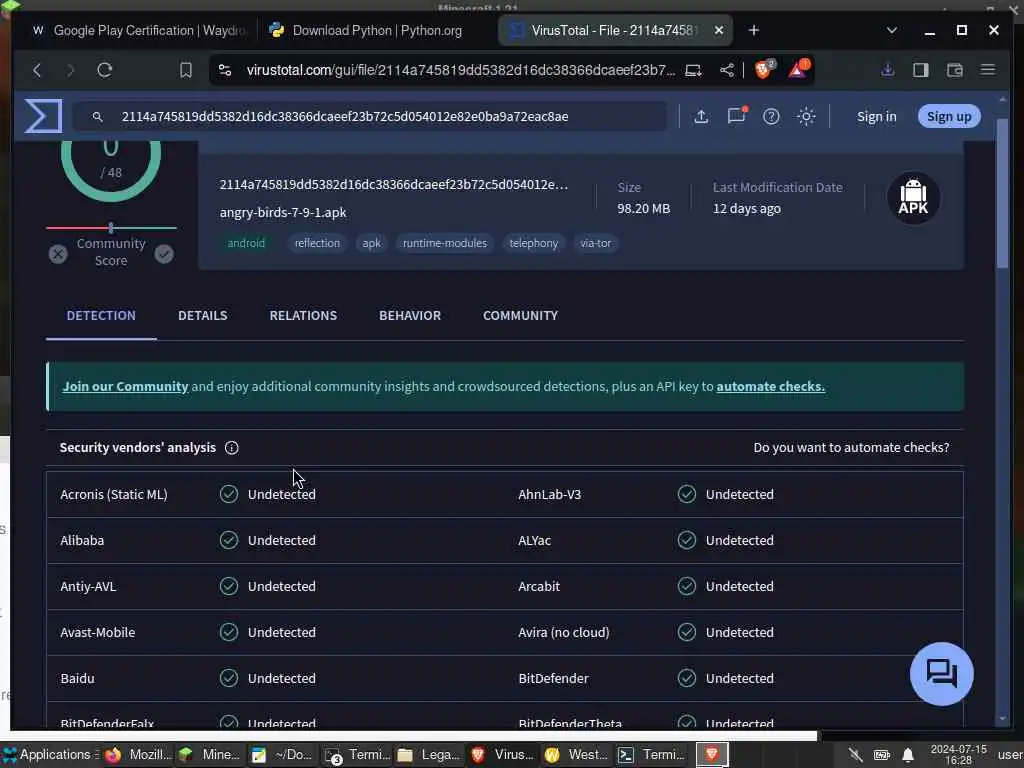
Task: Click the Sign up button
Action: pos(949,116)
